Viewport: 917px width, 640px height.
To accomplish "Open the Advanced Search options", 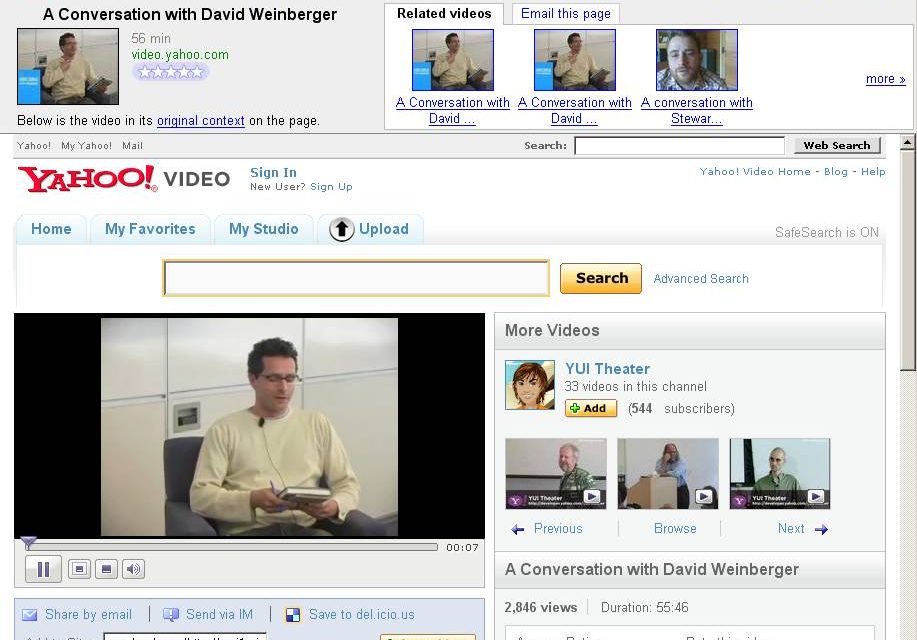I will click(x=701, y=278).
